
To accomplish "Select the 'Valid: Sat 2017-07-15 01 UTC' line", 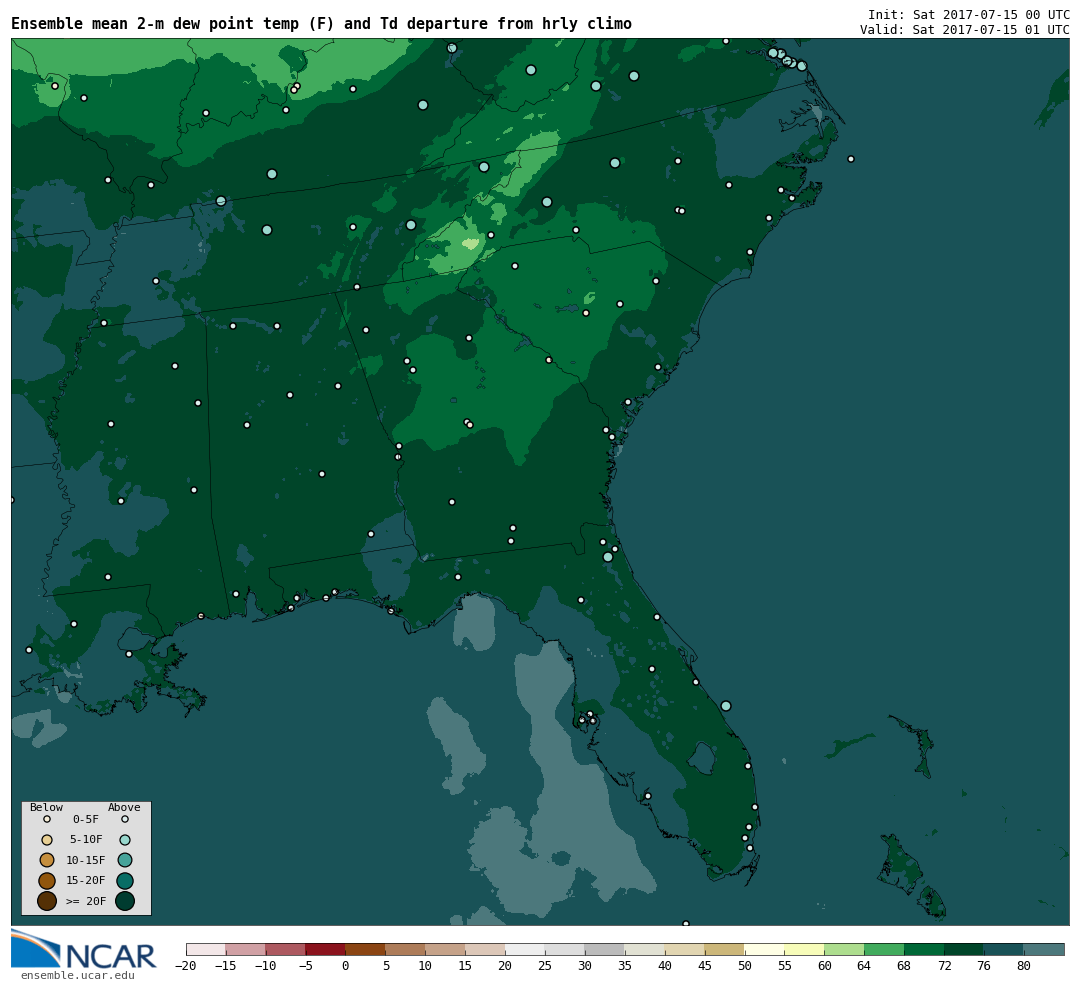I will click(964, 30).
